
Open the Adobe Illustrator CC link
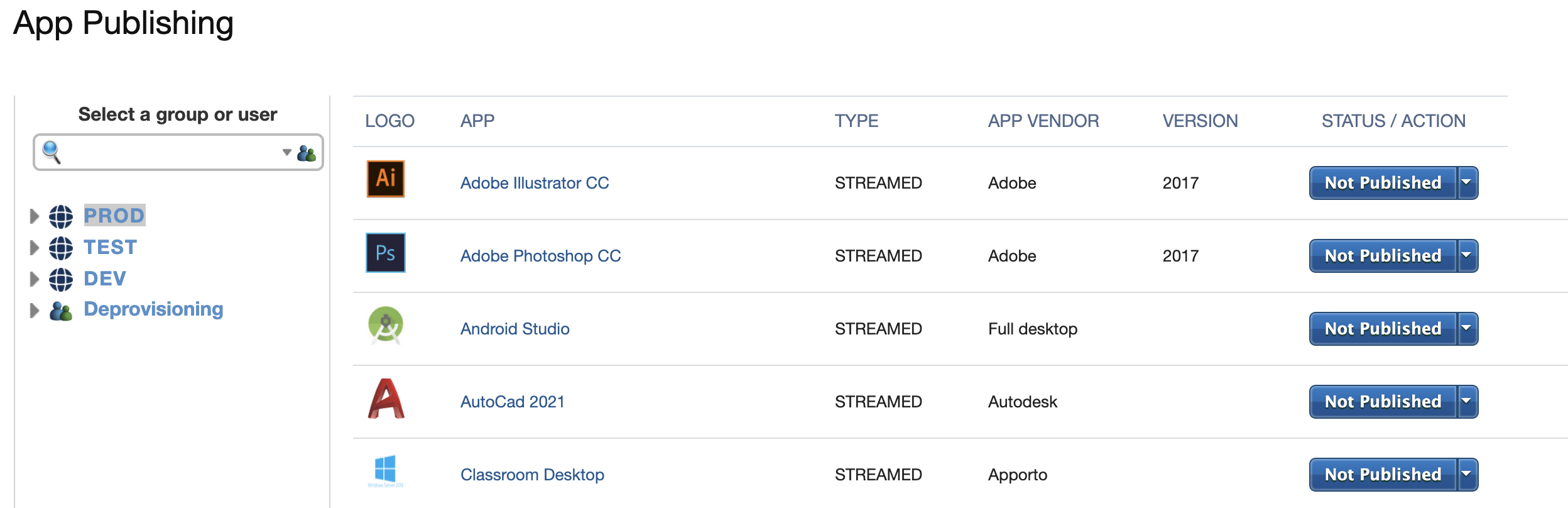tap(535, 183)
